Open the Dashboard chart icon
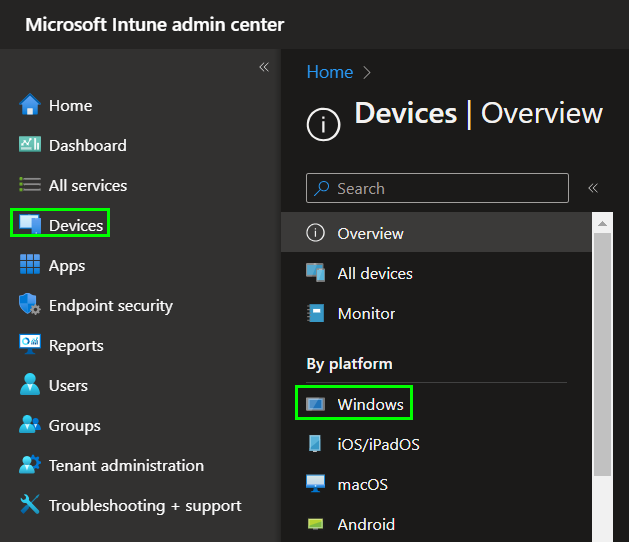629x542 pixels. click(30, 145)
